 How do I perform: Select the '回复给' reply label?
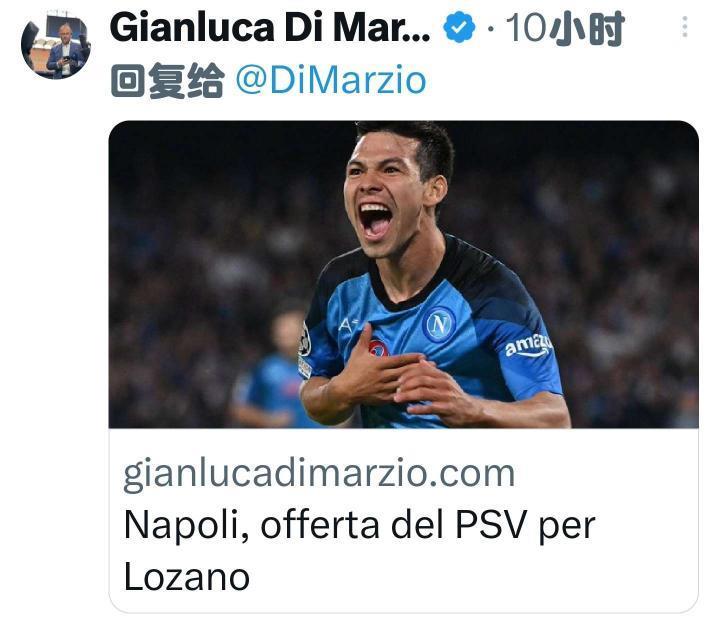(x=167, y=80)
